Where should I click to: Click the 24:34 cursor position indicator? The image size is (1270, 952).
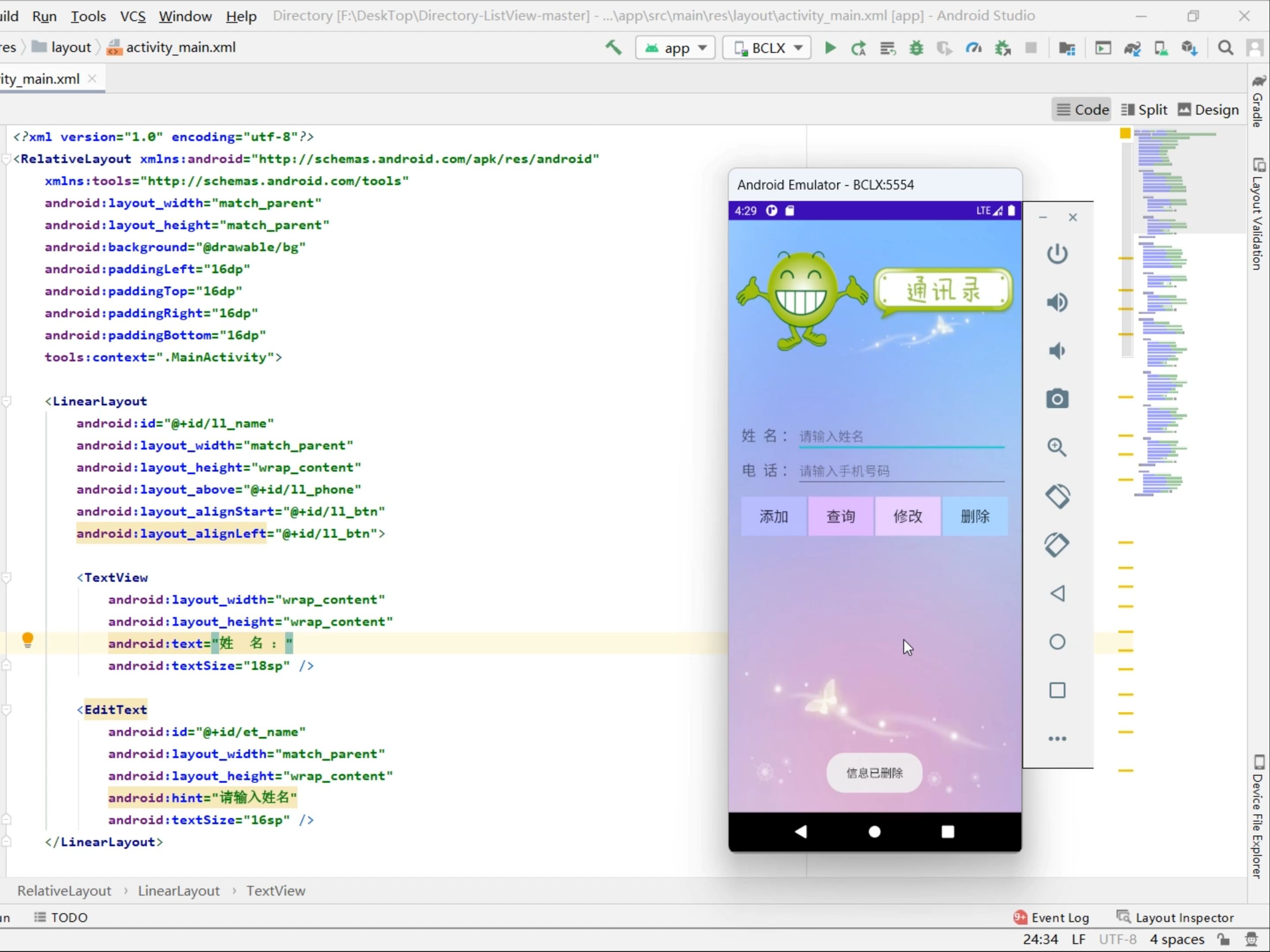(x=1040, y=939)
